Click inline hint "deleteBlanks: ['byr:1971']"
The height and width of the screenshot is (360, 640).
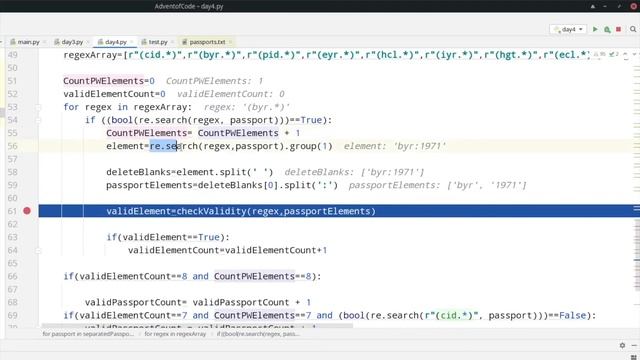click(354, 172)
